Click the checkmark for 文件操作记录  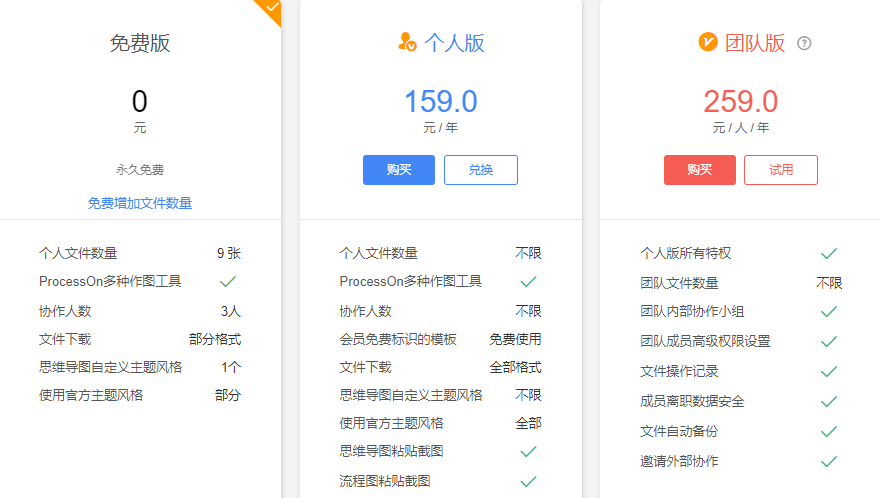point(829,372)
